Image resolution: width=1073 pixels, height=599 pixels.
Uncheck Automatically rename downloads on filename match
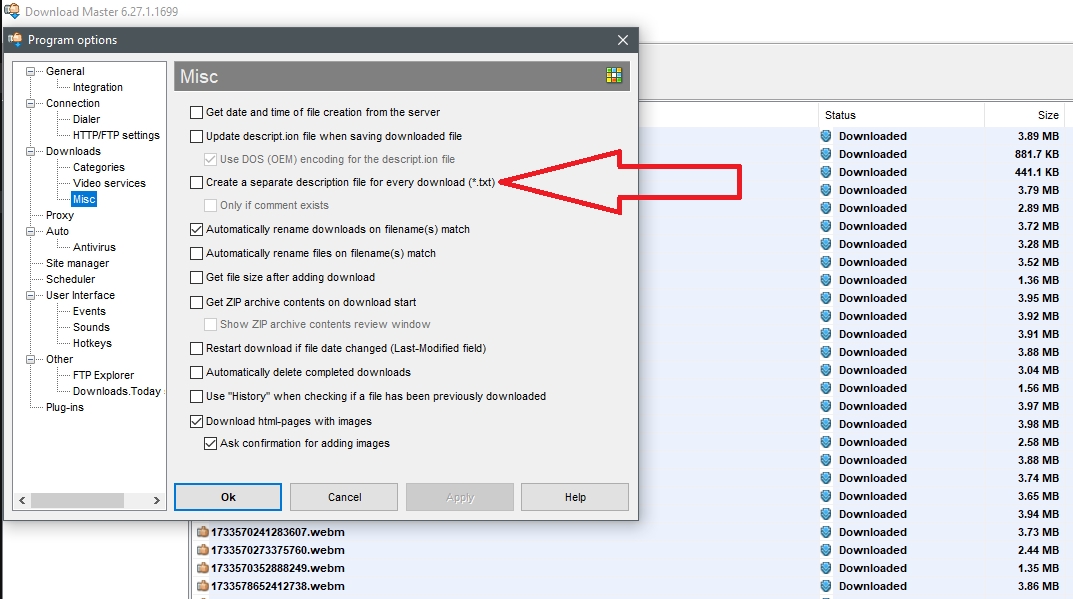tap(196, 229)
